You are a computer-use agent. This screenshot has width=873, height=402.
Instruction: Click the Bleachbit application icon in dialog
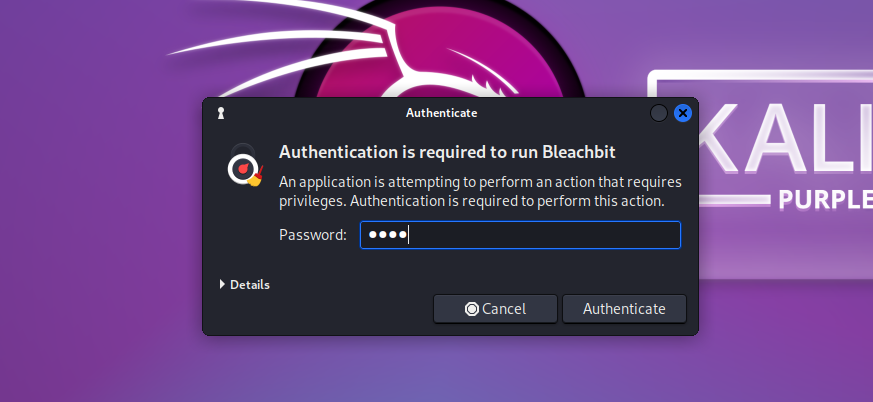tap(244, 167)
